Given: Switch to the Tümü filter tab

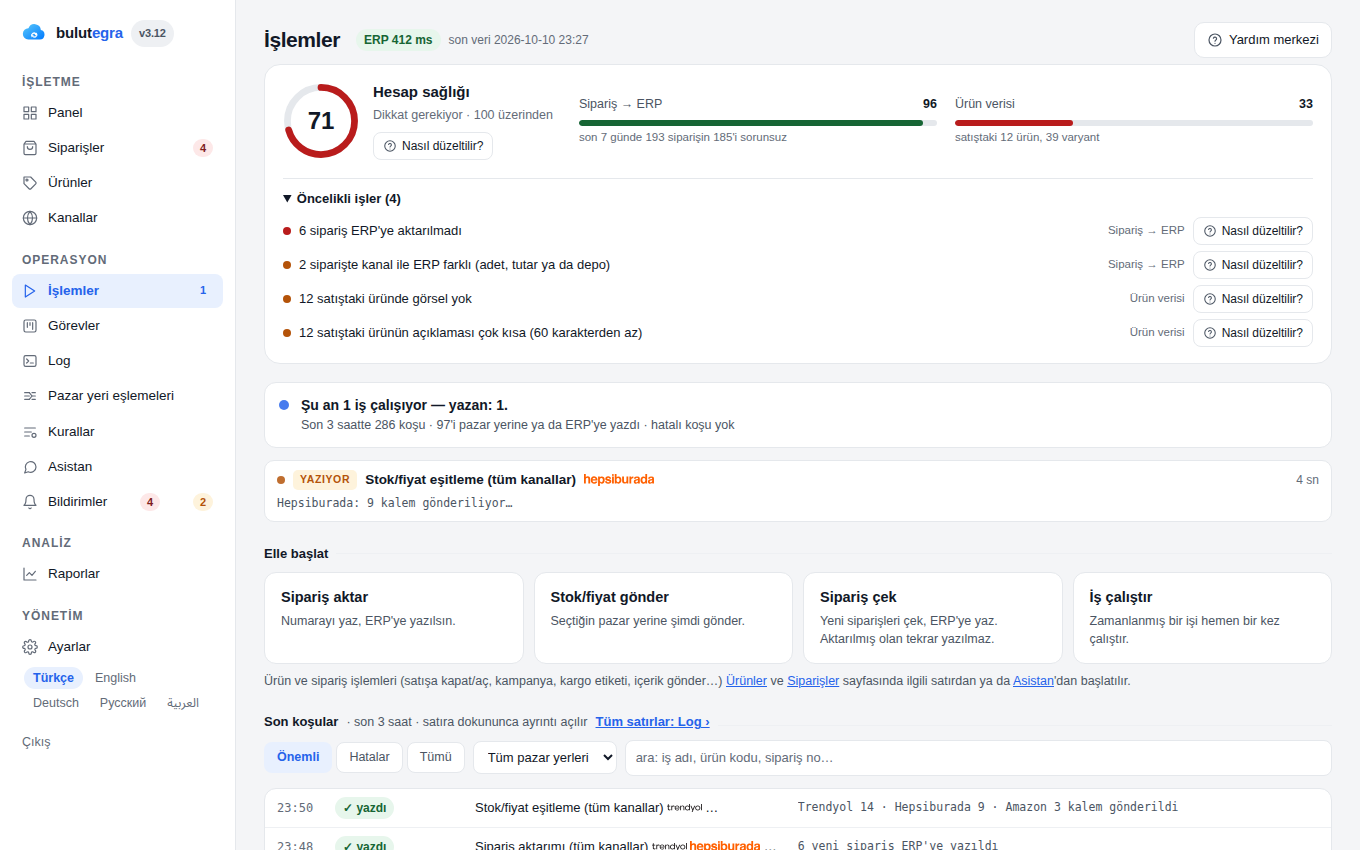Looking at the screenshot, I should tap(436, 757).
